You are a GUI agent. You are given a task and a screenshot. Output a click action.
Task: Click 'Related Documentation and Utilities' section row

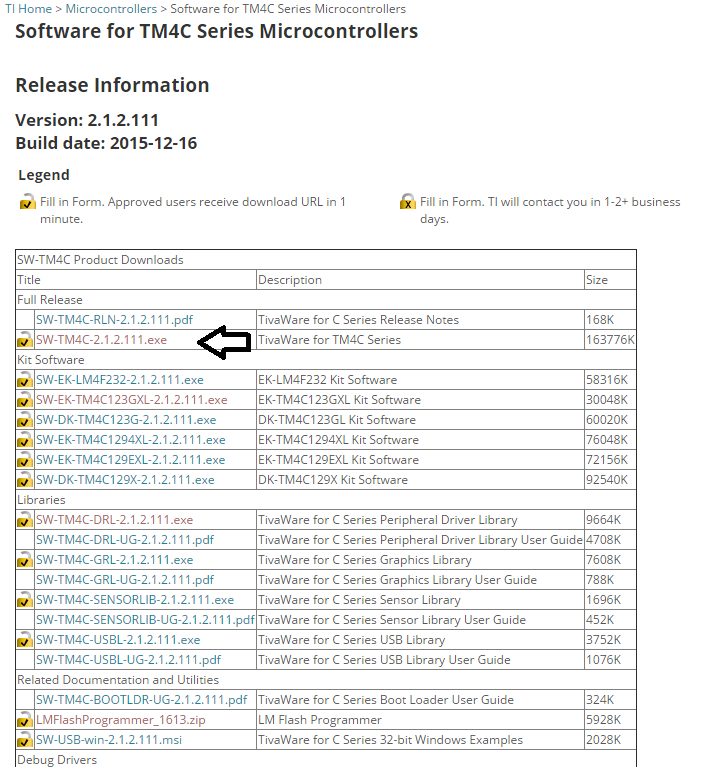pyautogui.click(x=326, y=679)
